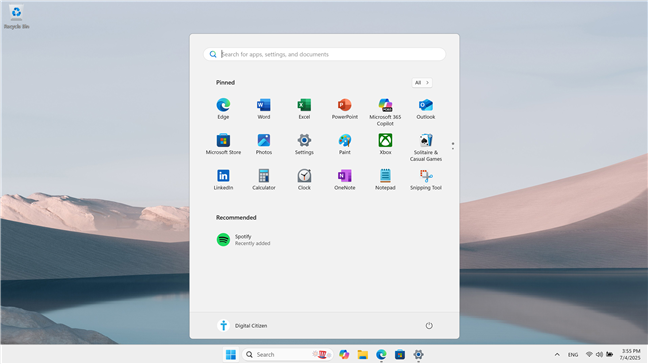Open Edge from the taskbar
Image resolution: width=648 pixels, height=364 pixels.
pyautogui.click(x=381, y=354)
